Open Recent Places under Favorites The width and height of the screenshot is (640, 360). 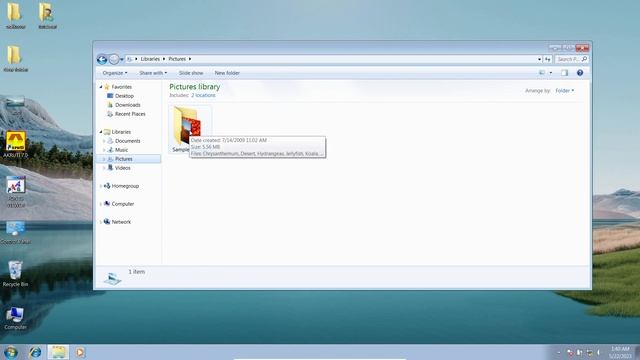(x=130, y=114)
